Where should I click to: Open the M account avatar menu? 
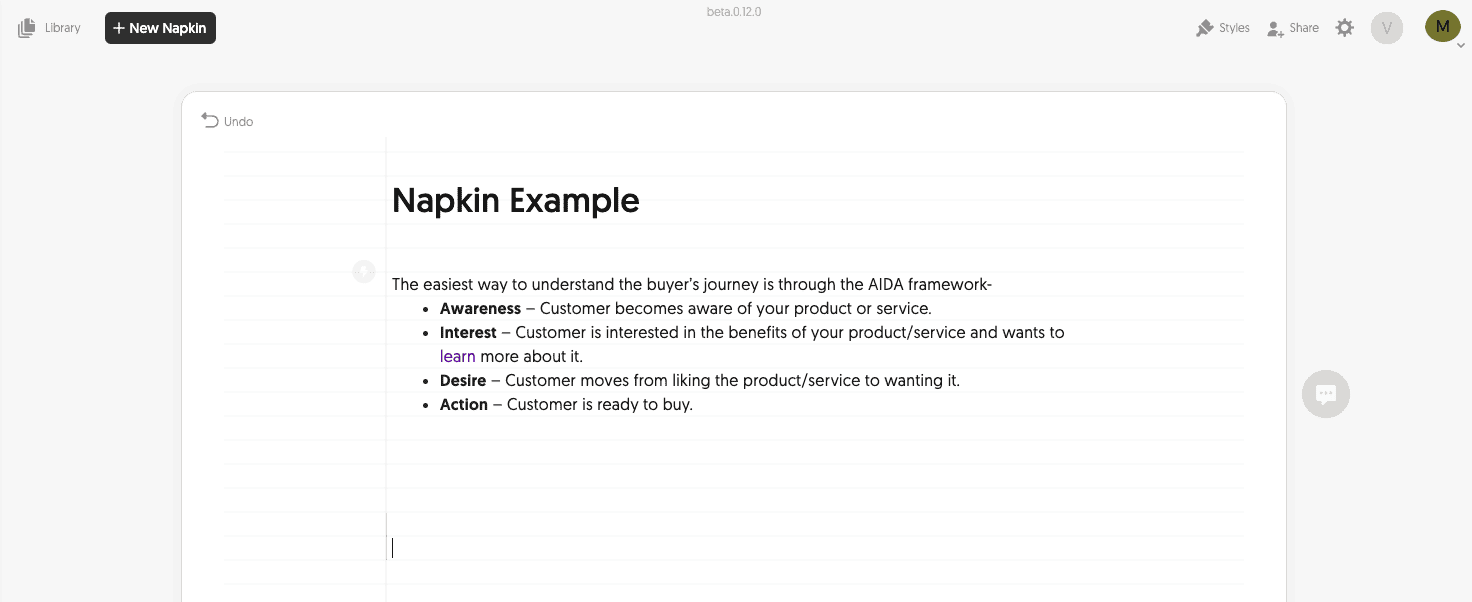[1442, 27]
